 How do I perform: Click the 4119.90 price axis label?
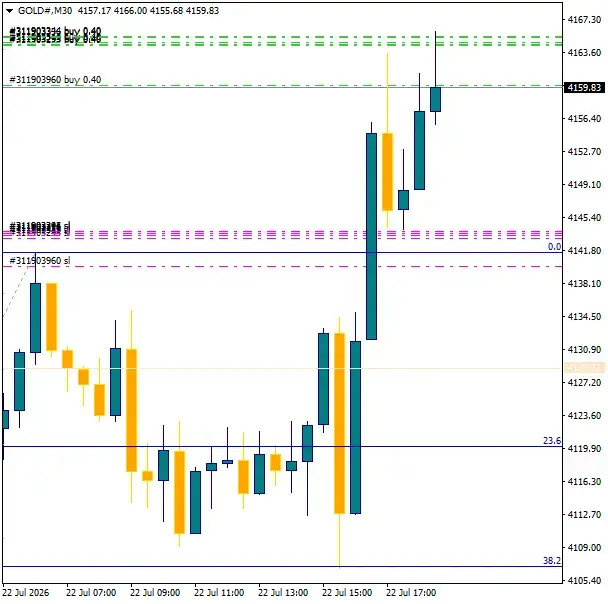[x=584, y=449]
